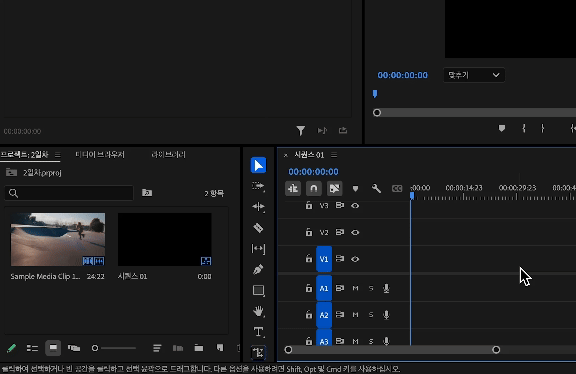This screenshot has width=576, height=374.
Task: Click source monitor filter icon
Action: click(x=300, y=130)
